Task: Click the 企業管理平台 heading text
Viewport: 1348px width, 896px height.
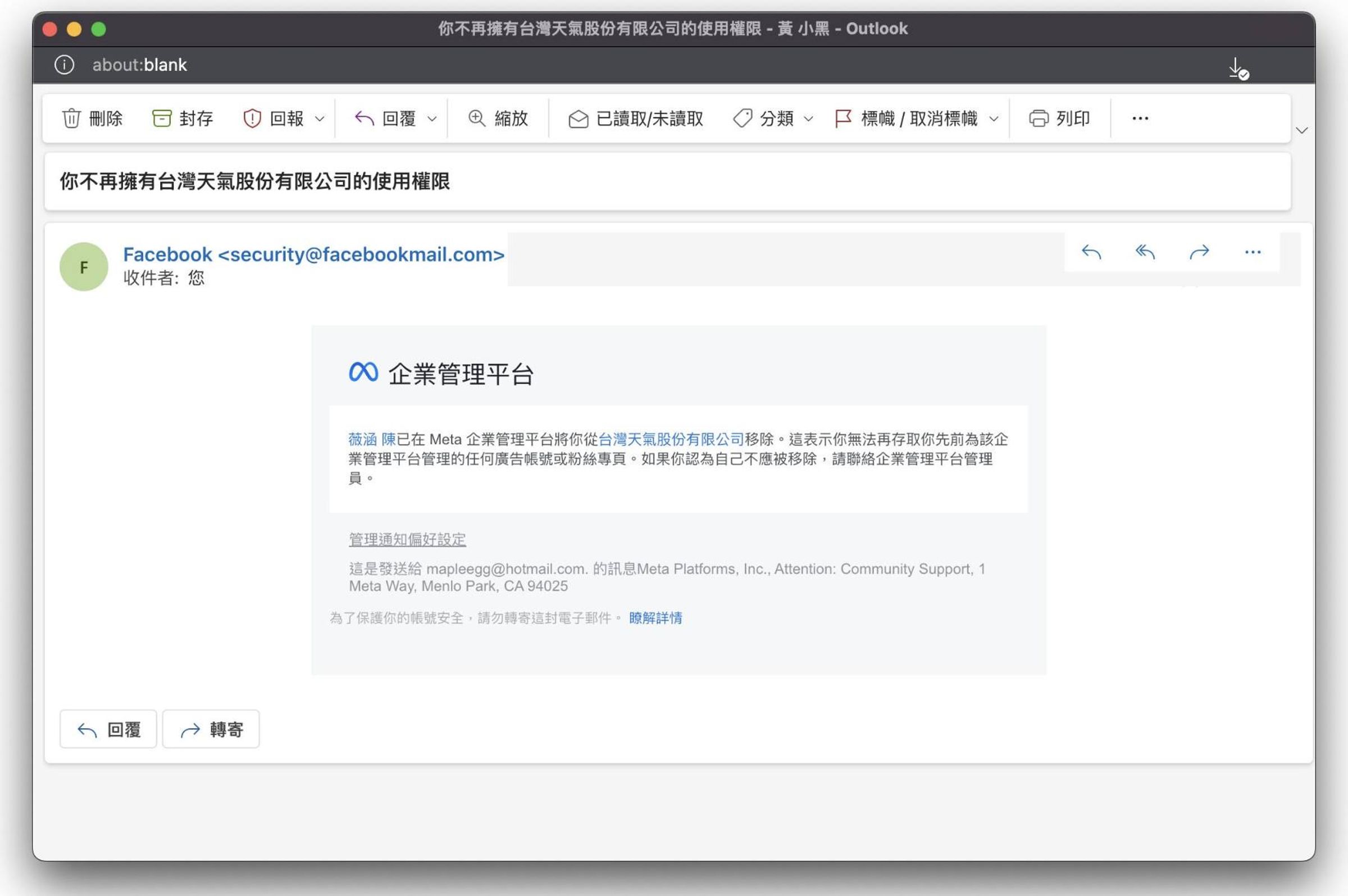Action: pyautogui.click(x=461, y=375)
